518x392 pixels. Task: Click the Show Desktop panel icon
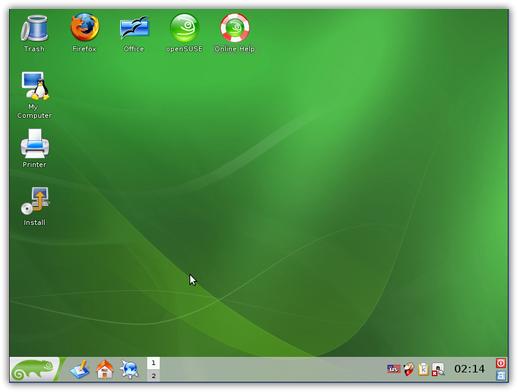[79, 369]
